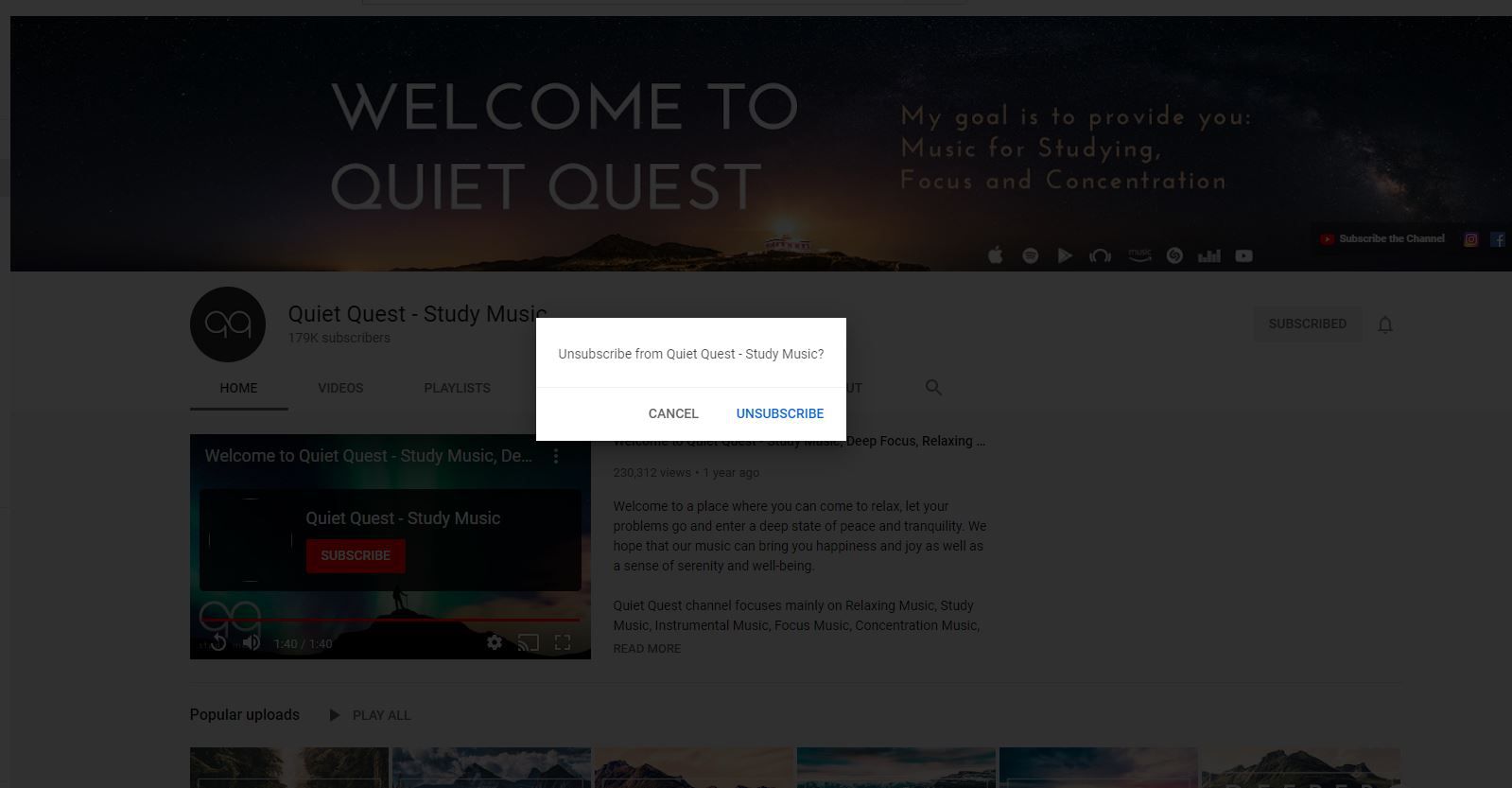Click CANCEL in the unsubscribe dialog
The height and width of the screenshot is (788, 1512).
point(673,413)
